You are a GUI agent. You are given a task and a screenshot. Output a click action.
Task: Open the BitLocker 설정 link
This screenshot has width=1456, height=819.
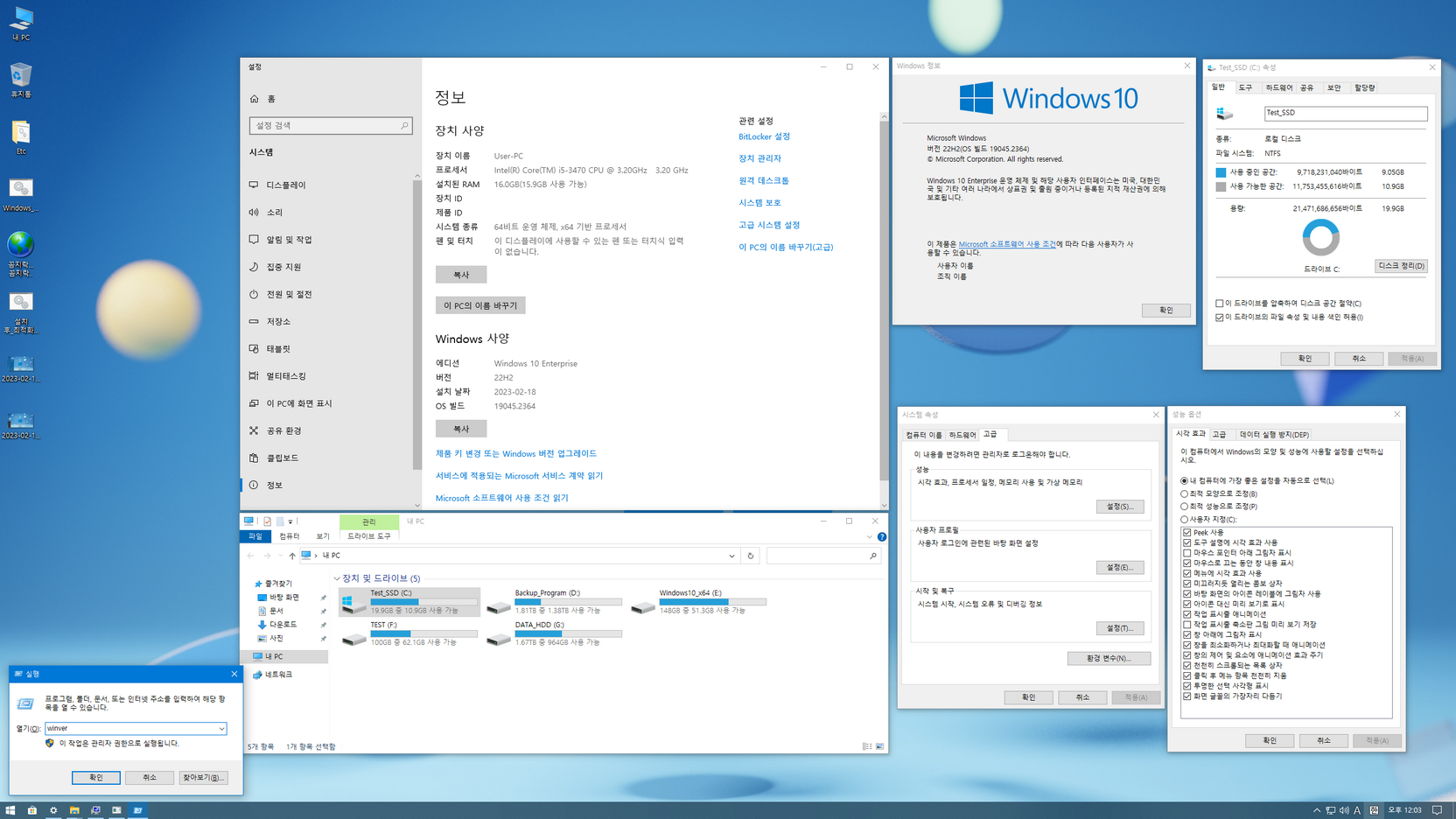(x=764, y=136)
